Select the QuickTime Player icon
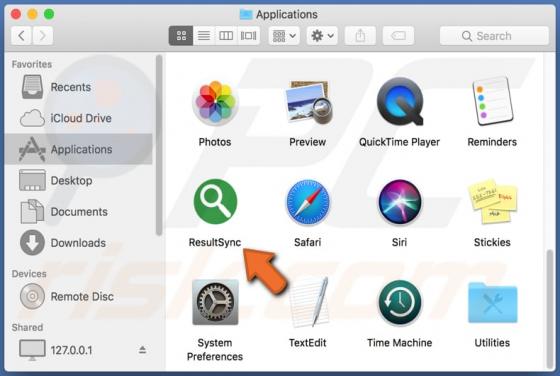Image resolution: width=560 pixels, height=376 pixels. [x=400, y=101]
